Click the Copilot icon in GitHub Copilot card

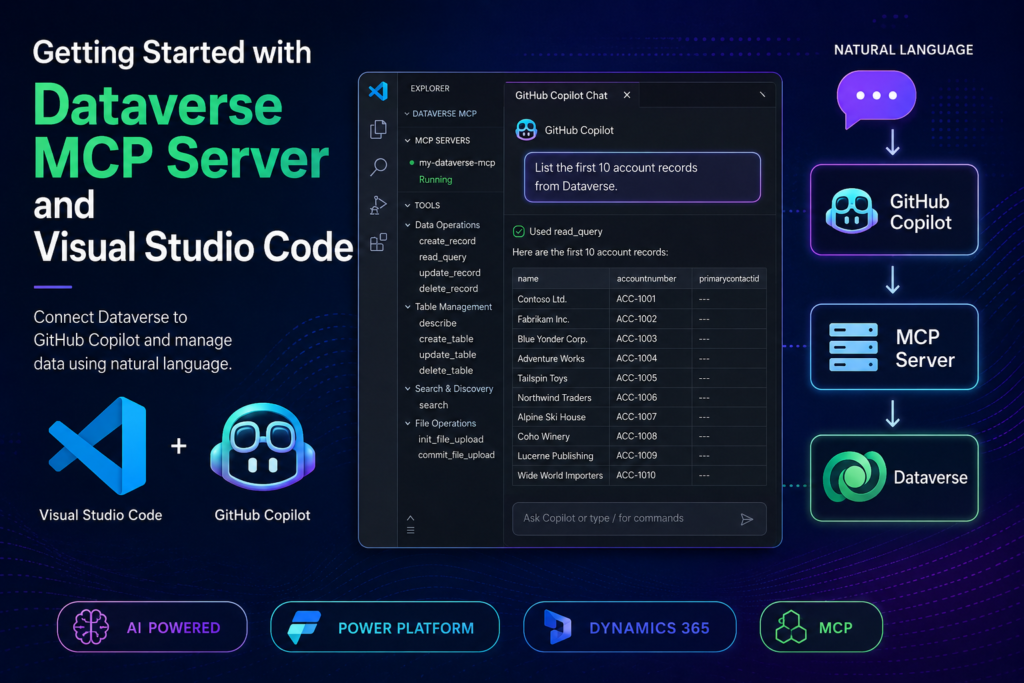(851, 211)
